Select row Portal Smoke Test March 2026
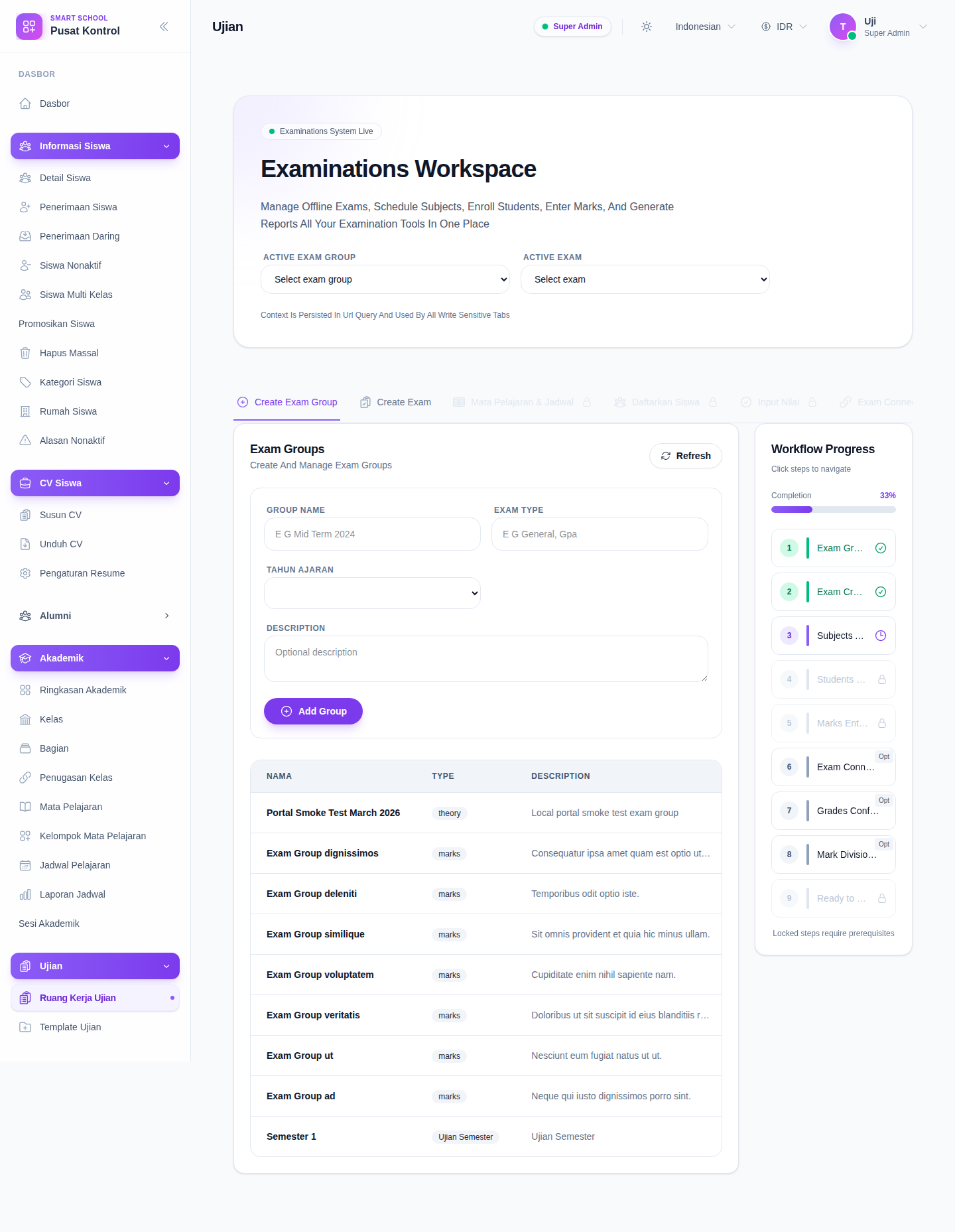Image resolution: width=955 pixels, height=1232 pixels. coord(486,813)
